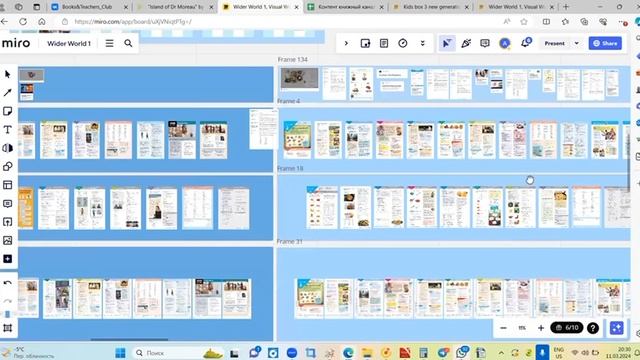This screenshot has width=640, height=360.
Task: Select the cursor tool in Miro toolbar
Action: coord(7,74)
